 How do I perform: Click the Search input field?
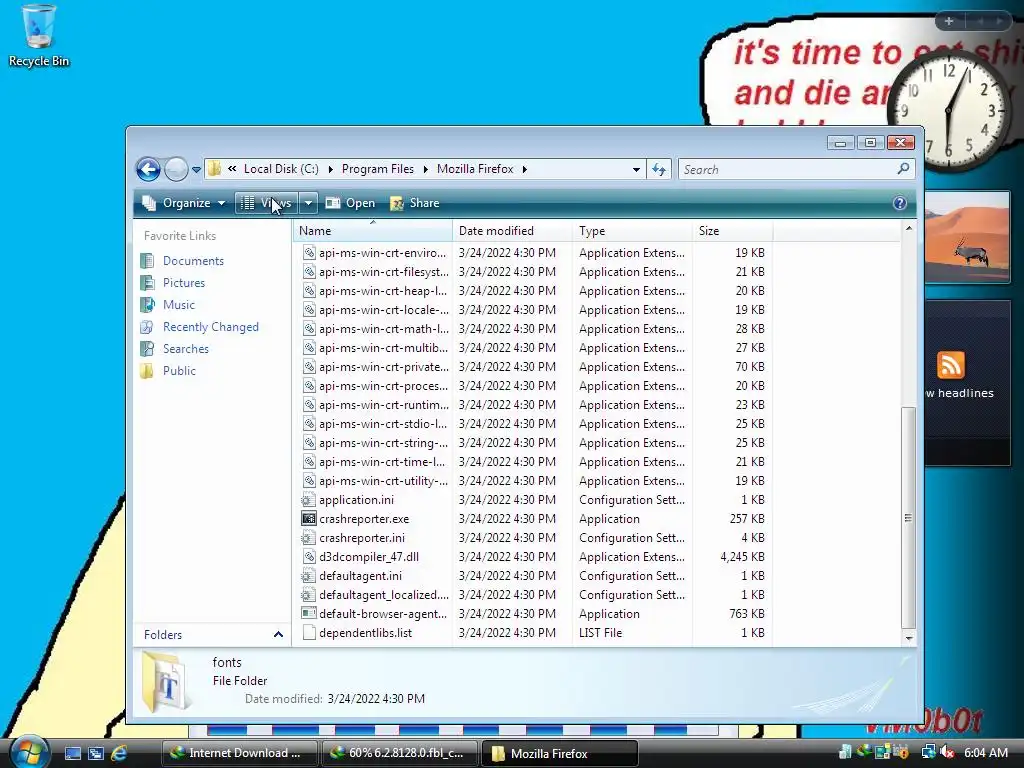point(786,170)
